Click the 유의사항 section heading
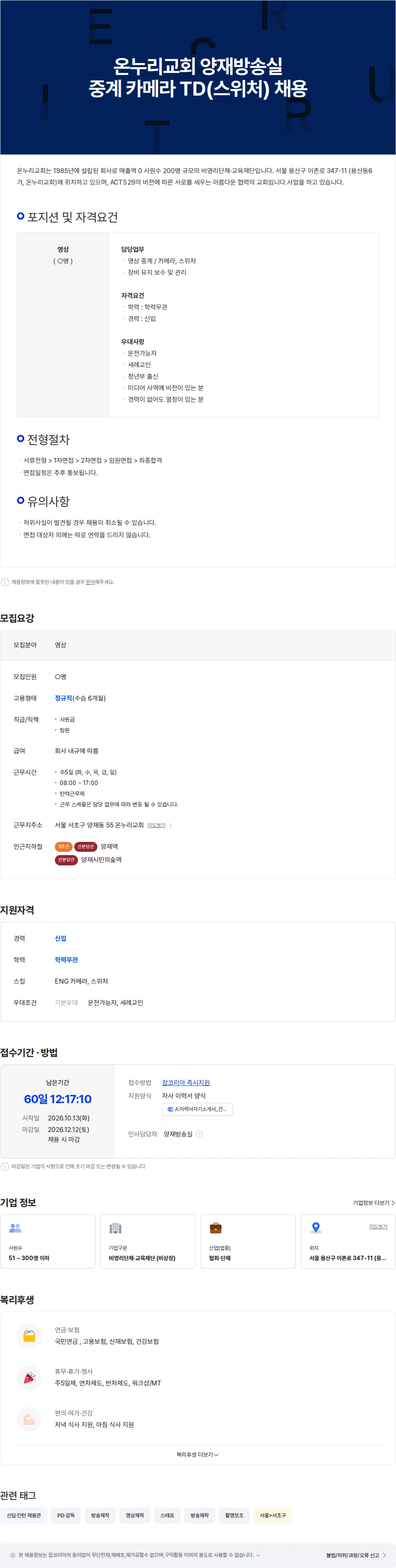This screenshot has height=1568, width=396. tap(48, 502)
